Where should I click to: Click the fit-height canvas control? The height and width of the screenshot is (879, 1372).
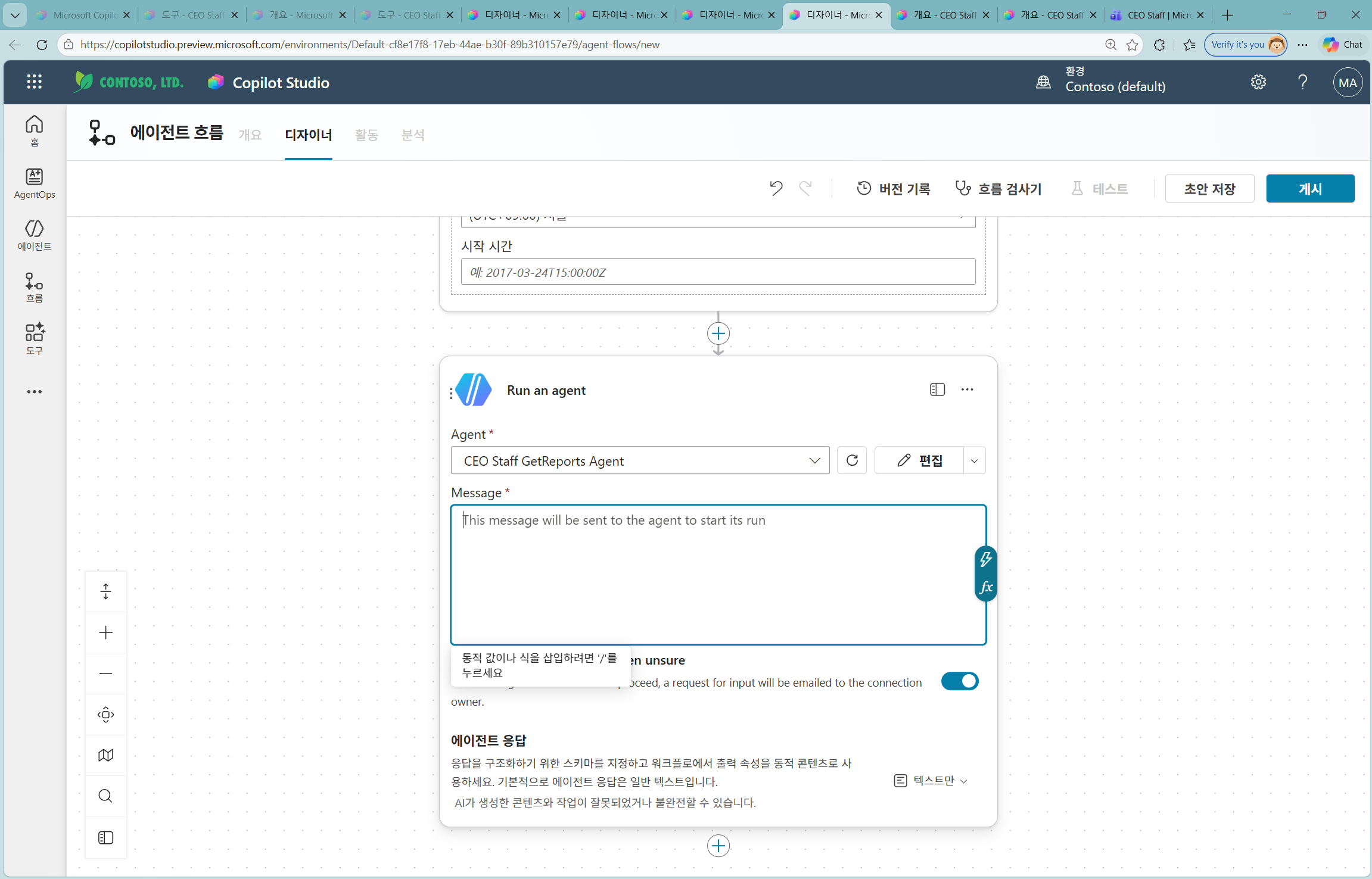coord(106,591)
